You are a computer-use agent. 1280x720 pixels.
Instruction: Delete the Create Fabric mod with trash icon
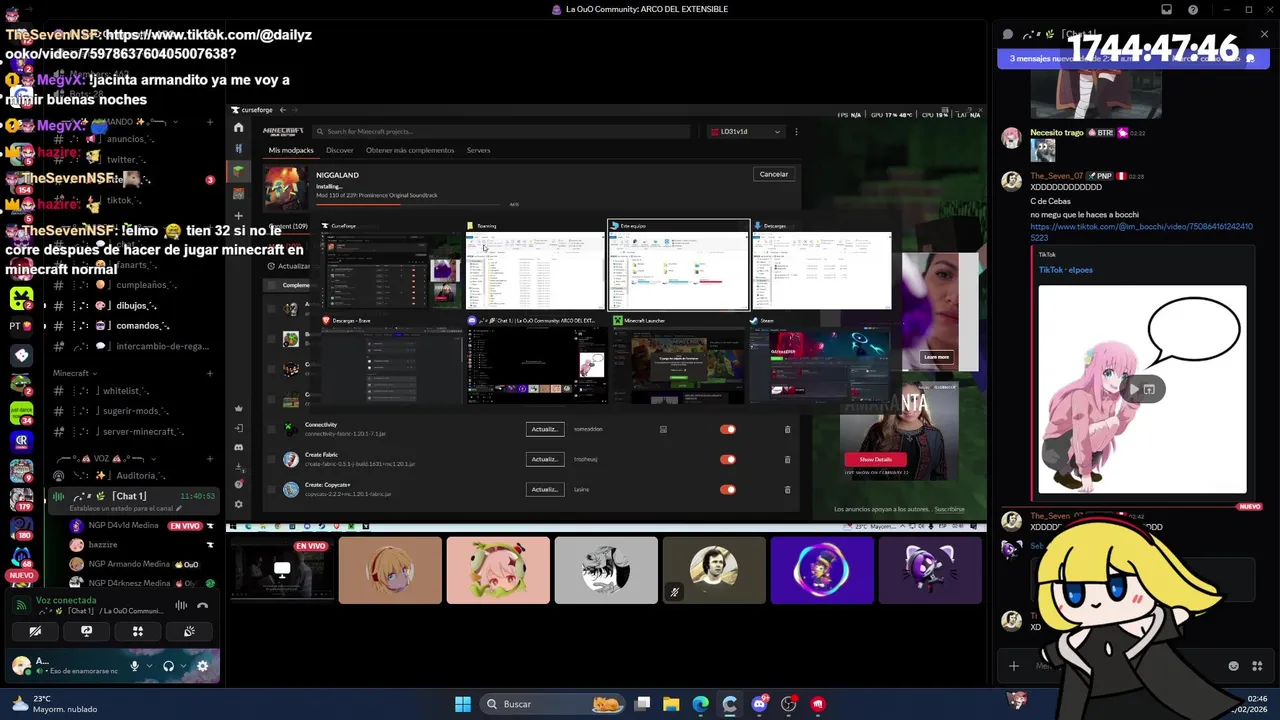(787, 459)
